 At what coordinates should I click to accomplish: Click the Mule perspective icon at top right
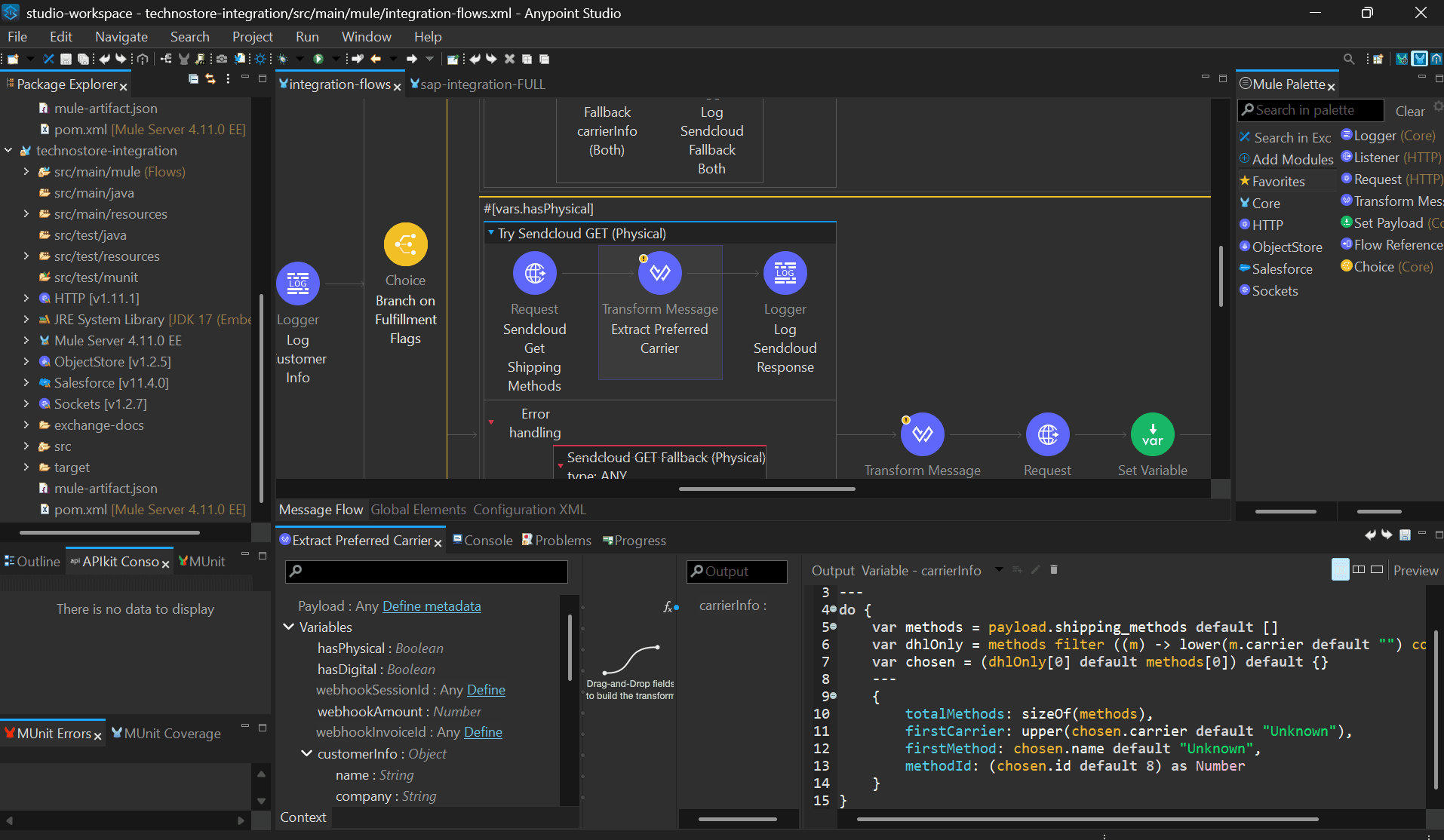click(x=1420, y=59)
